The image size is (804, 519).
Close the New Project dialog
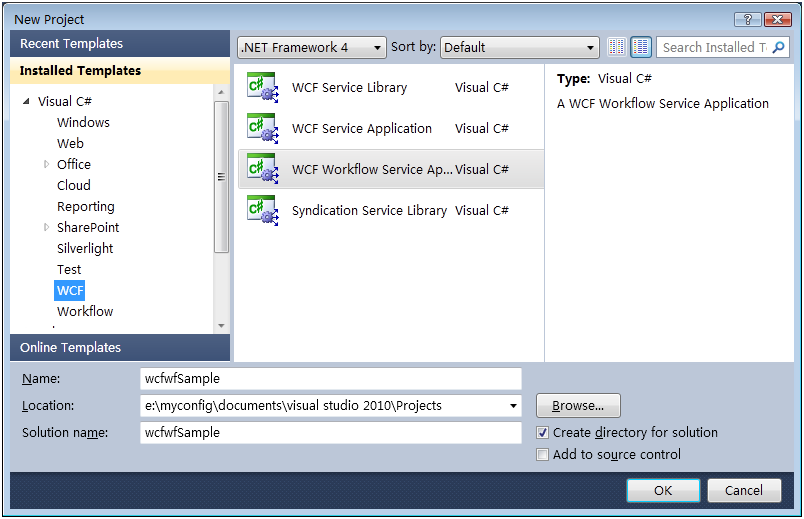tap(777, 19)
